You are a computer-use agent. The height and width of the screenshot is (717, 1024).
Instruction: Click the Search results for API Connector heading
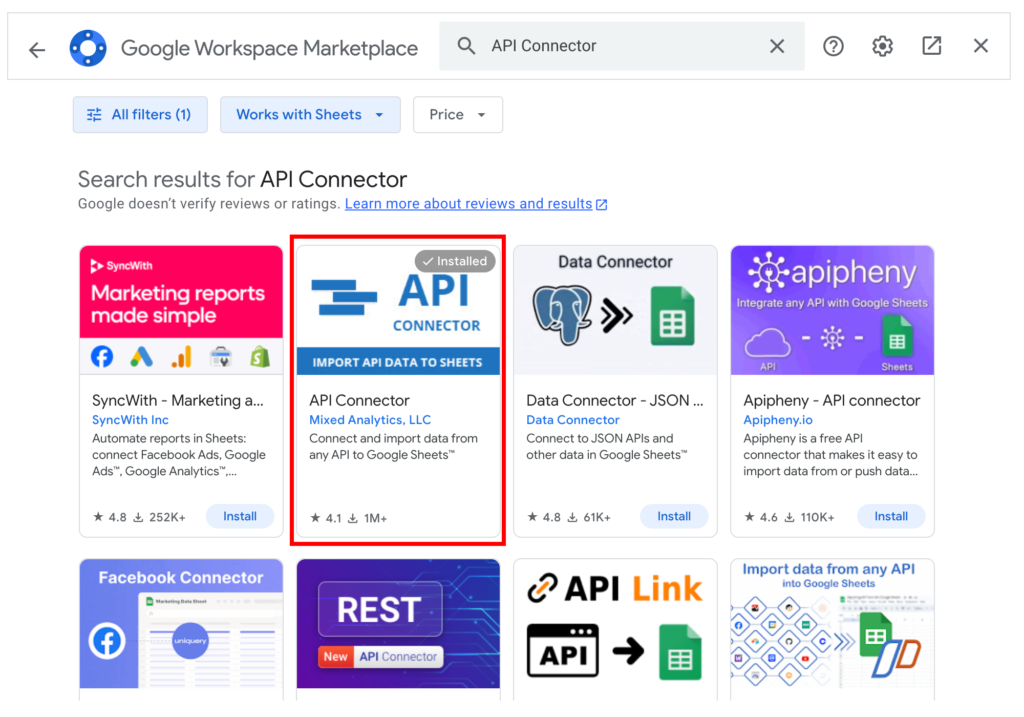coord(242,179)
